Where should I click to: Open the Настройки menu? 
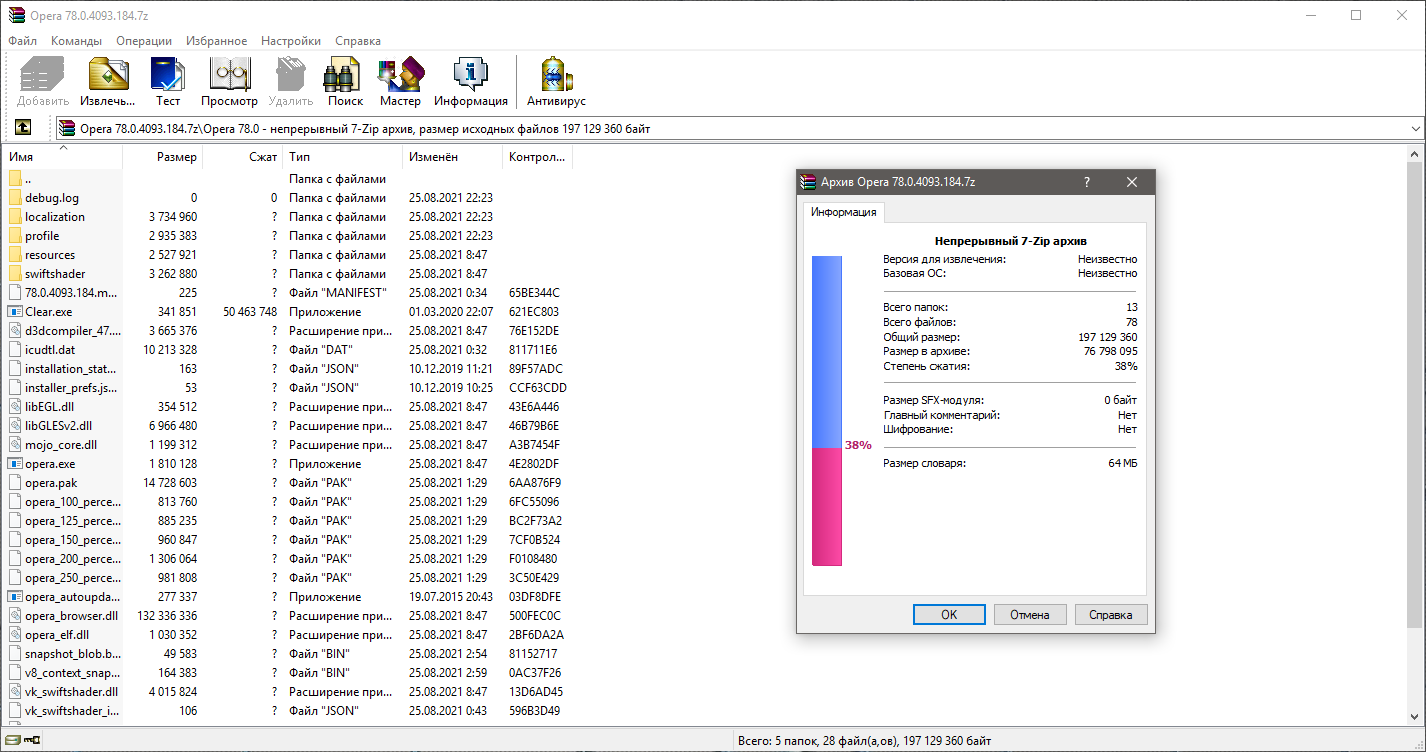[291, 41]
